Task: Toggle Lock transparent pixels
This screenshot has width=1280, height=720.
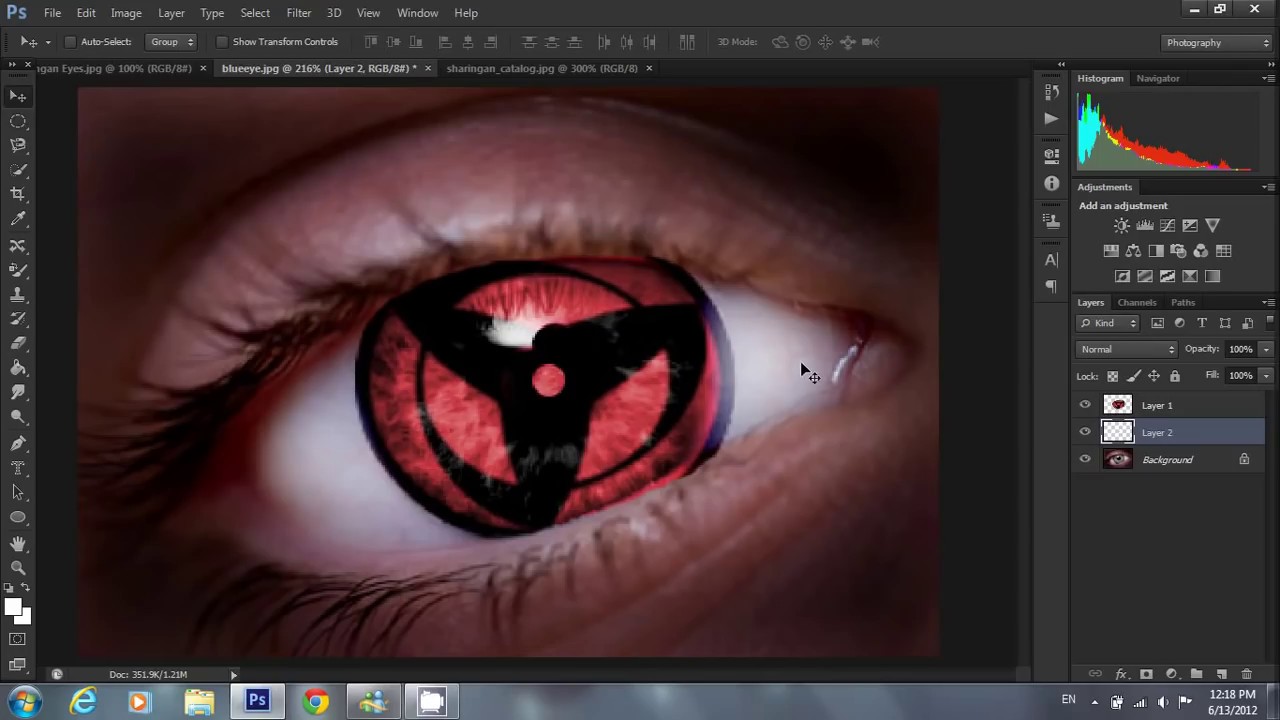Action: [1112, 376]
